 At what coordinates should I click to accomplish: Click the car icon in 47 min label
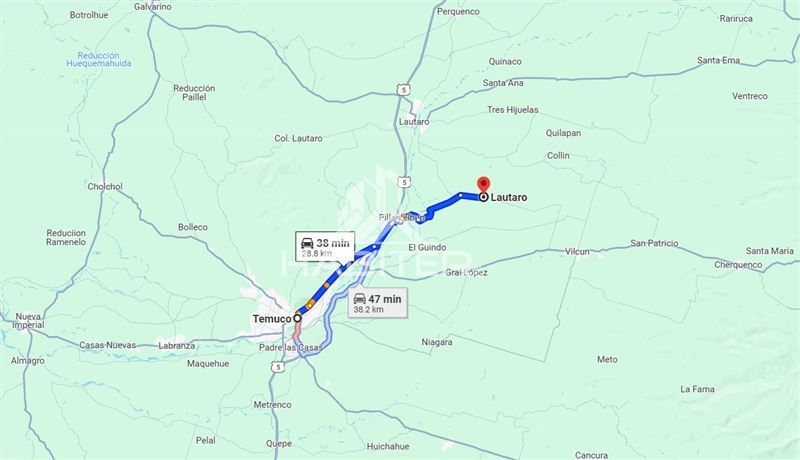(360, 299)
